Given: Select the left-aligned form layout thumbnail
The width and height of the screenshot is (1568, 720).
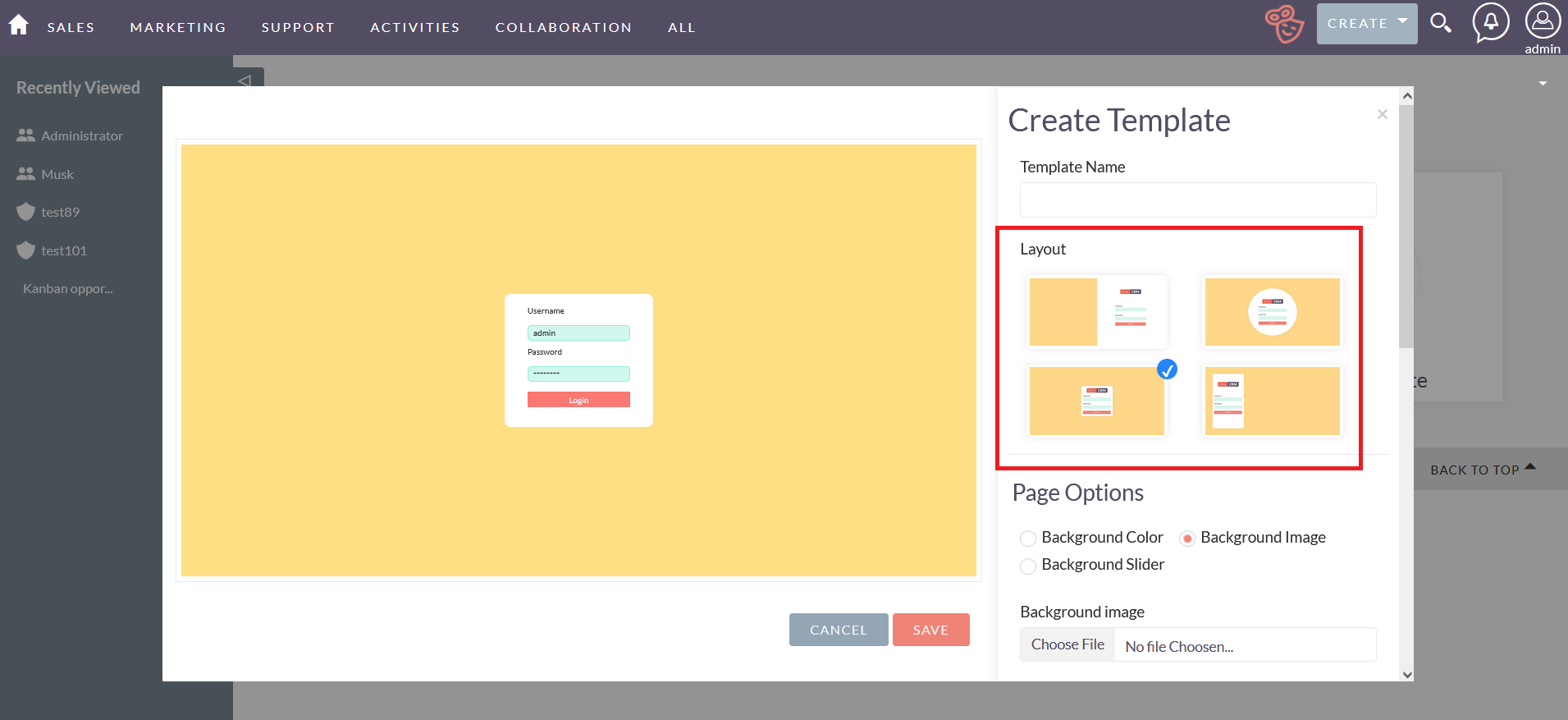Looking at the screenshot, I should tap(1273, 401).
